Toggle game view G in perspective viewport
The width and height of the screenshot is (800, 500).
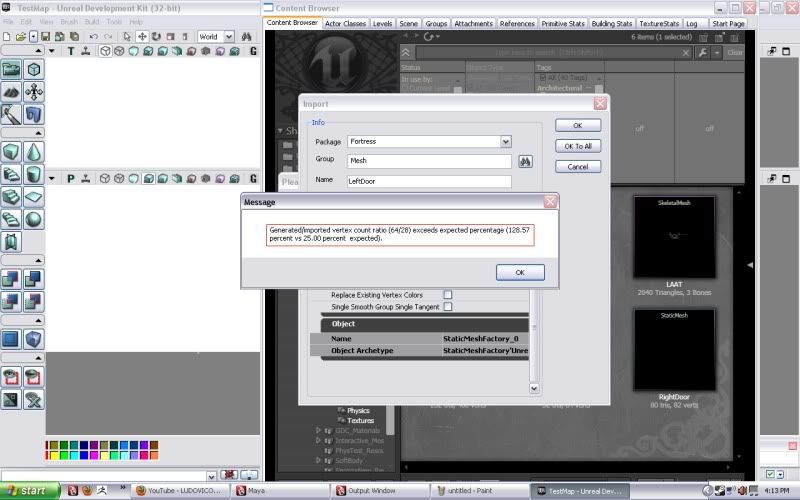253,179
